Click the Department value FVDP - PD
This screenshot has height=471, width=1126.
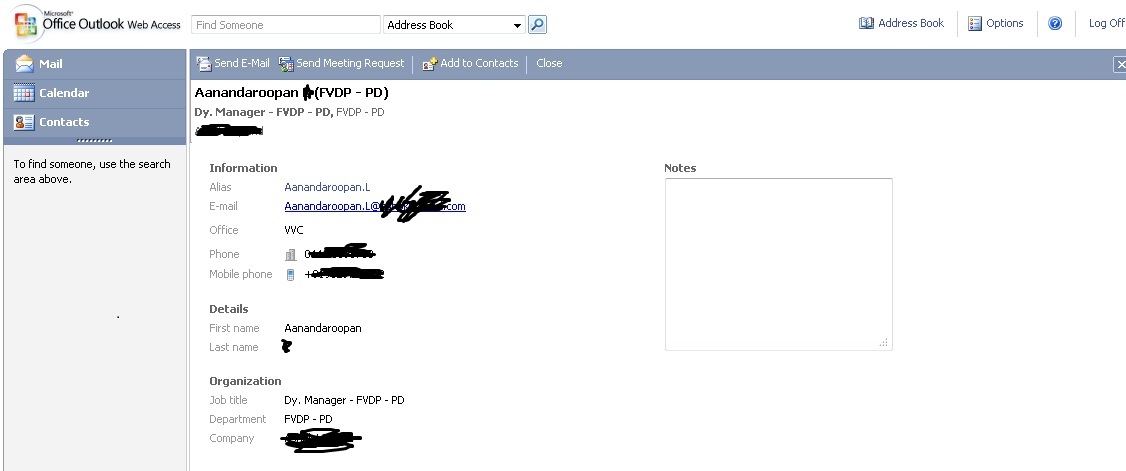pyautogui.click(x=308, y=419)
